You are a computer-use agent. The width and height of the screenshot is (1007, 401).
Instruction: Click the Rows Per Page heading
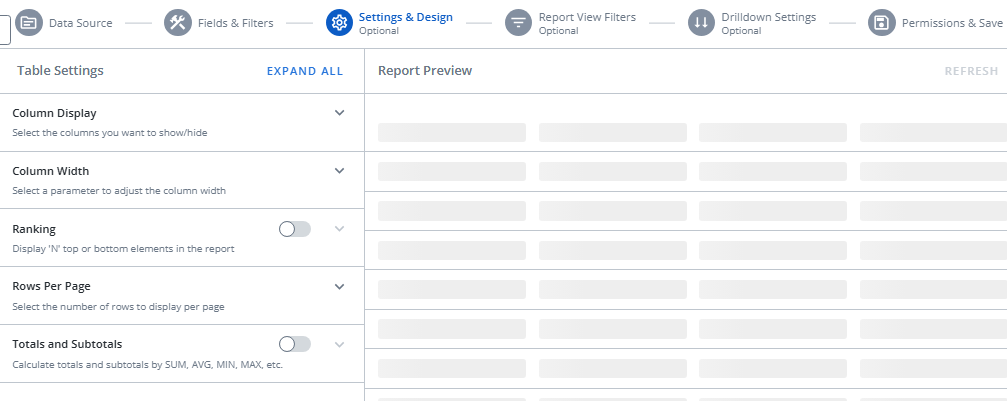click(51, 286)
